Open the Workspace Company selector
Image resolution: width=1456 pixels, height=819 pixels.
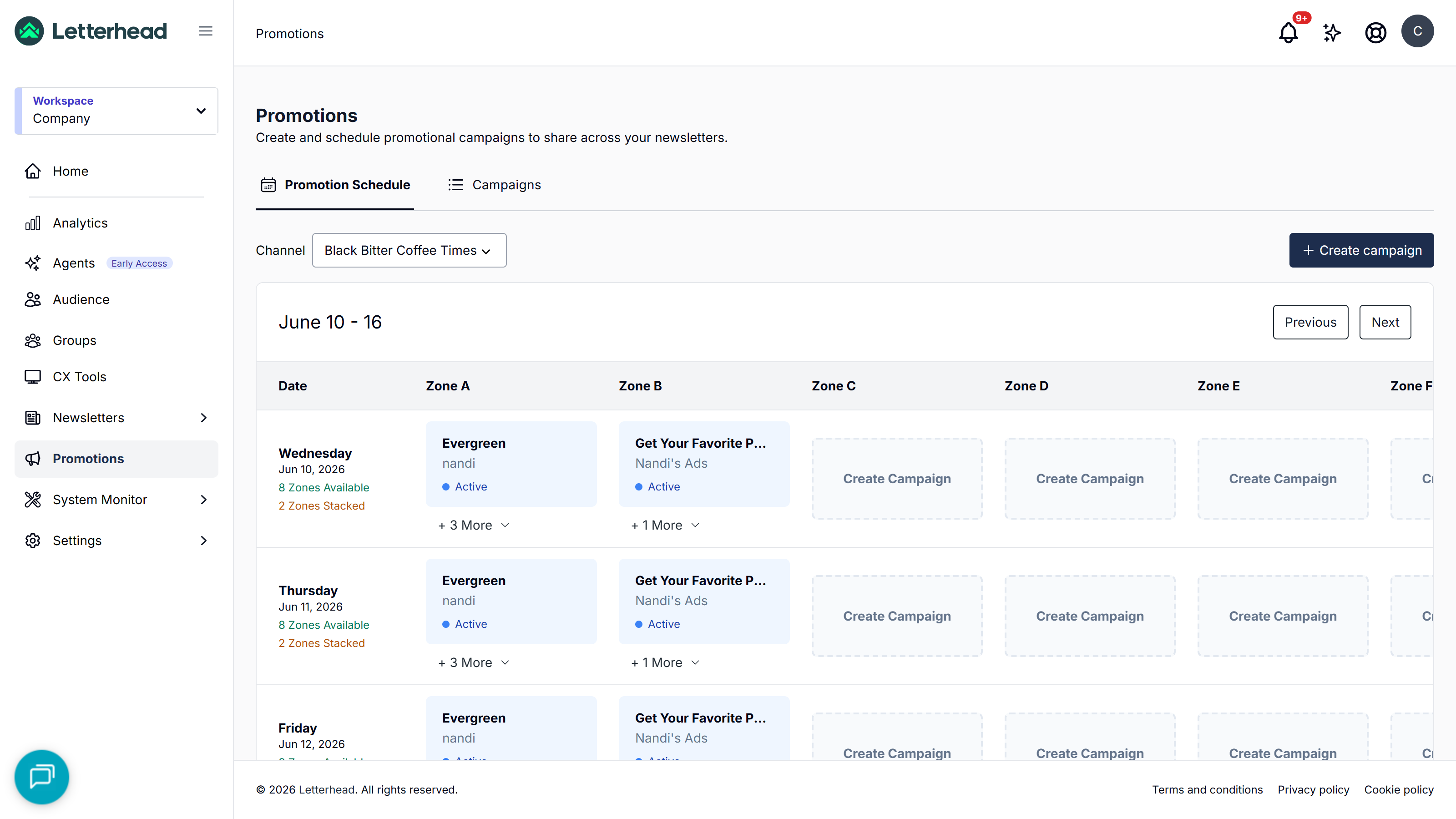click(116, 111)
